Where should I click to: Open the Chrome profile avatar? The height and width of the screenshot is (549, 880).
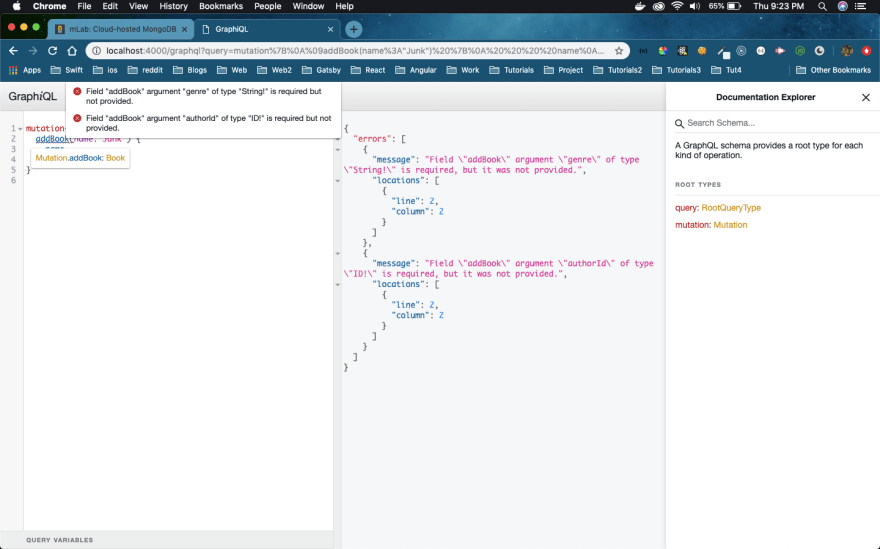pyautogui.click(x=847, y=51)
